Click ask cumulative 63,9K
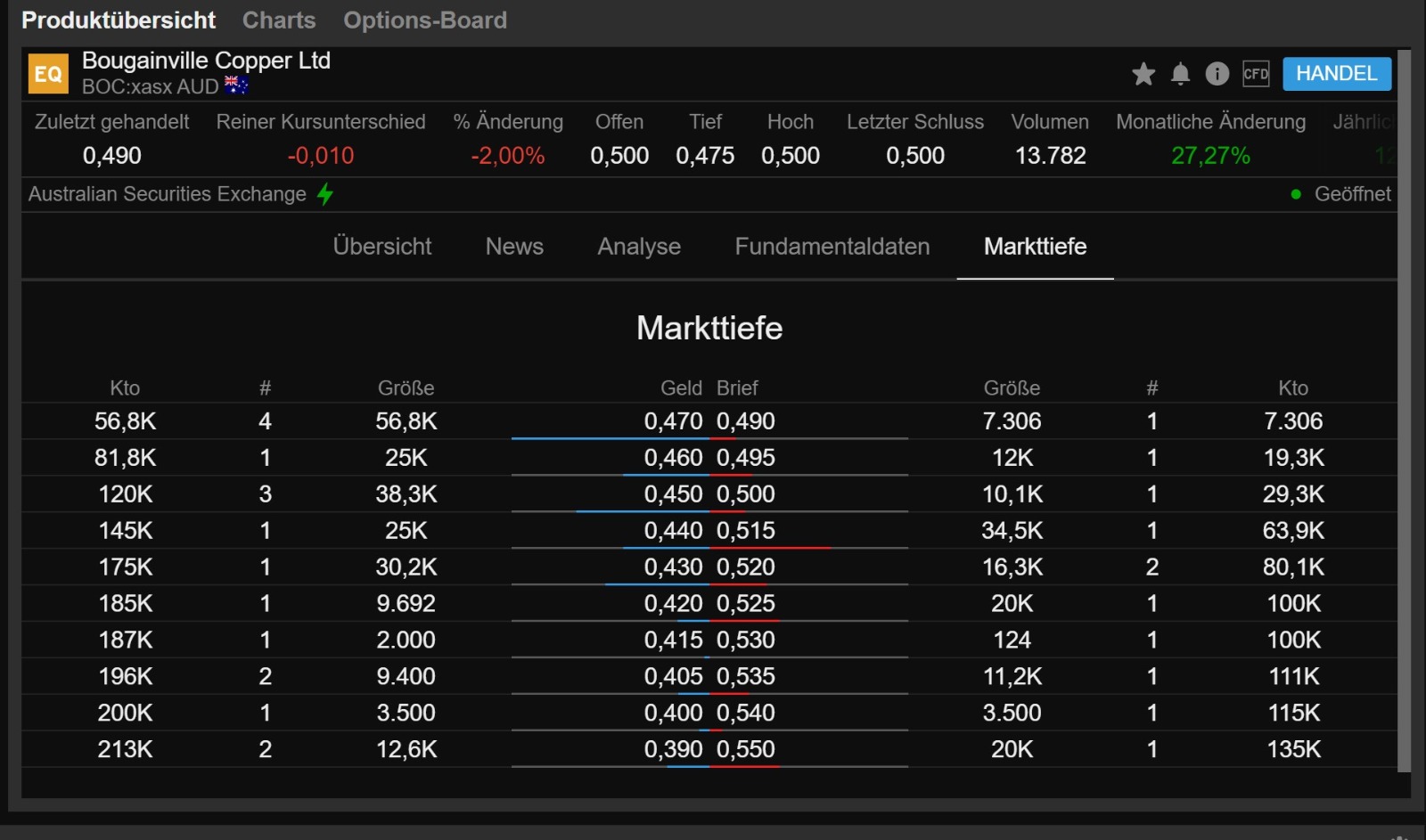 1294,531
